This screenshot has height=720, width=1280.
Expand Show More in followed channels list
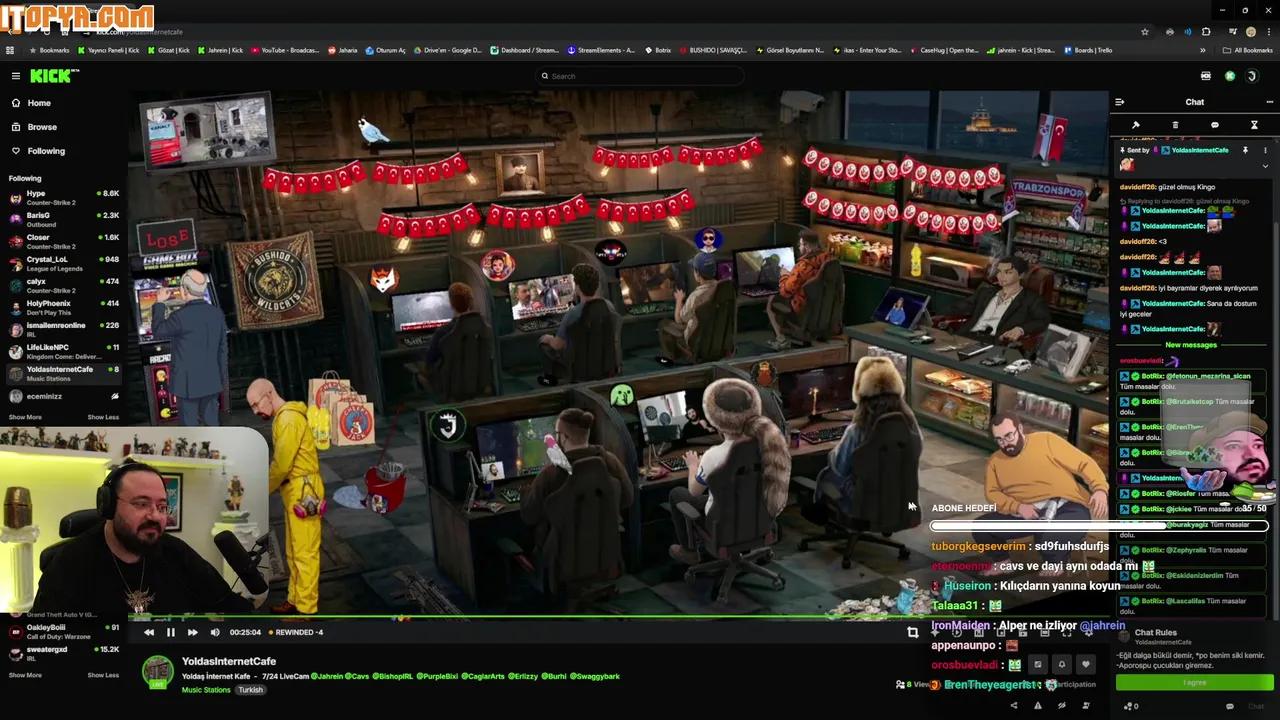point(24,417)
